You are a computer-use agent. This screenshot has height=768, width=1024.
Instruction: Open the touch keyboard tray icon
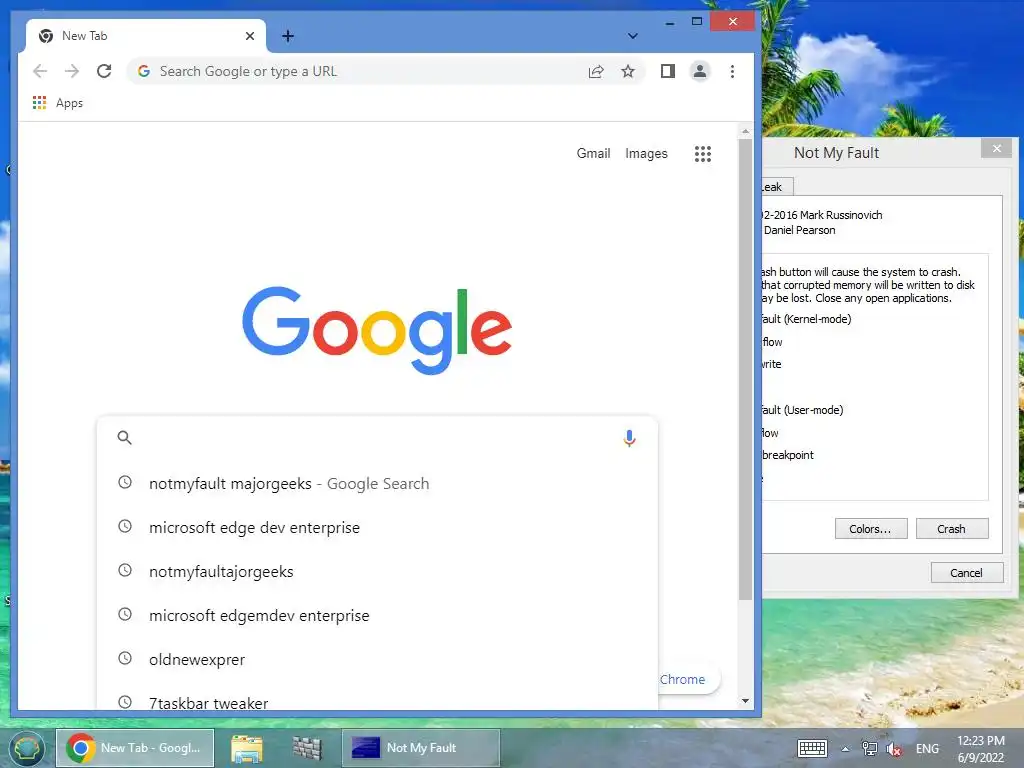tap(812, 748)
